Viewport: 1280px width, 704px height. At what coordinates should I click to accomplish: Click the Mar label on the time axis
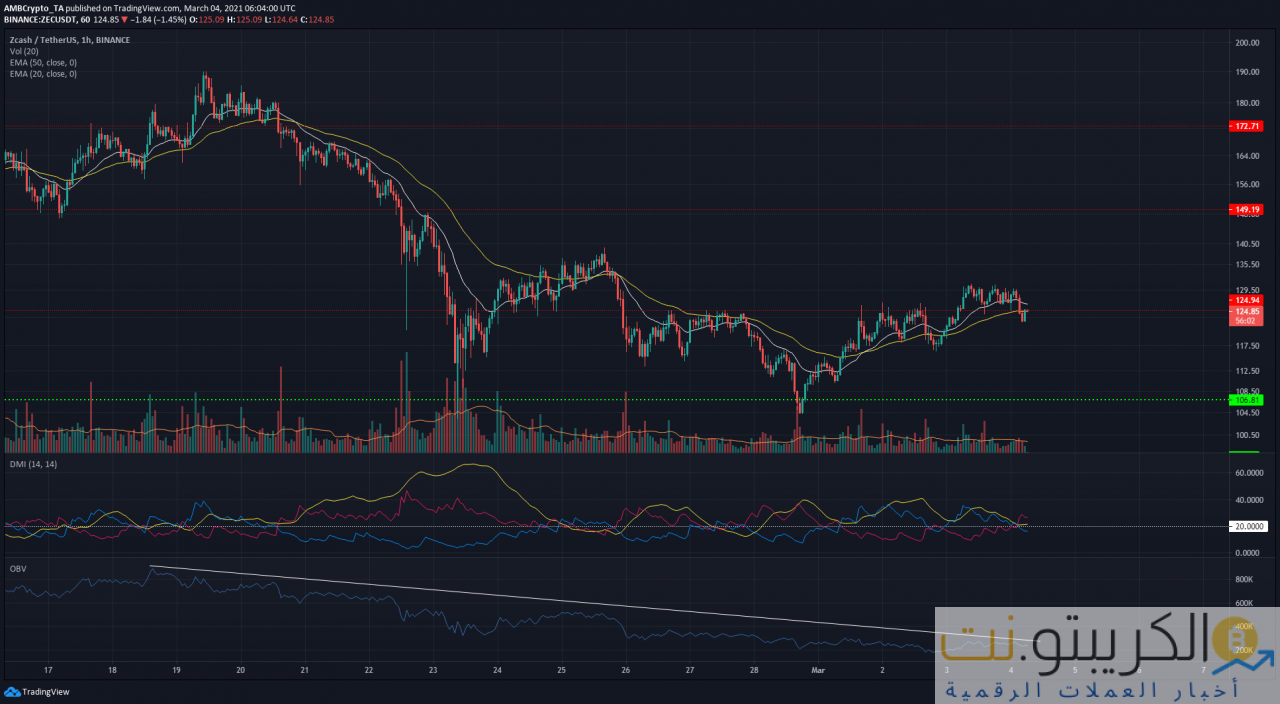click(818, 670)
